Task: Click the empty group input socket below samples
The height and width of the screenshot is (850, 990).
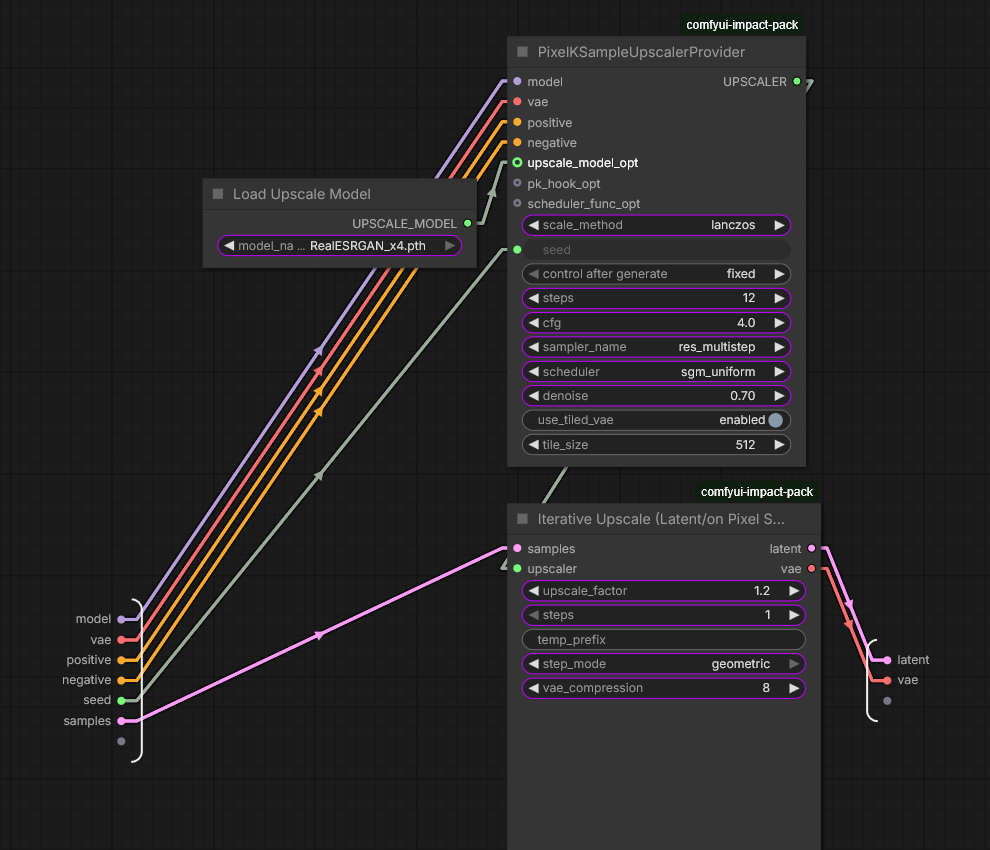Action: point(121,741)
